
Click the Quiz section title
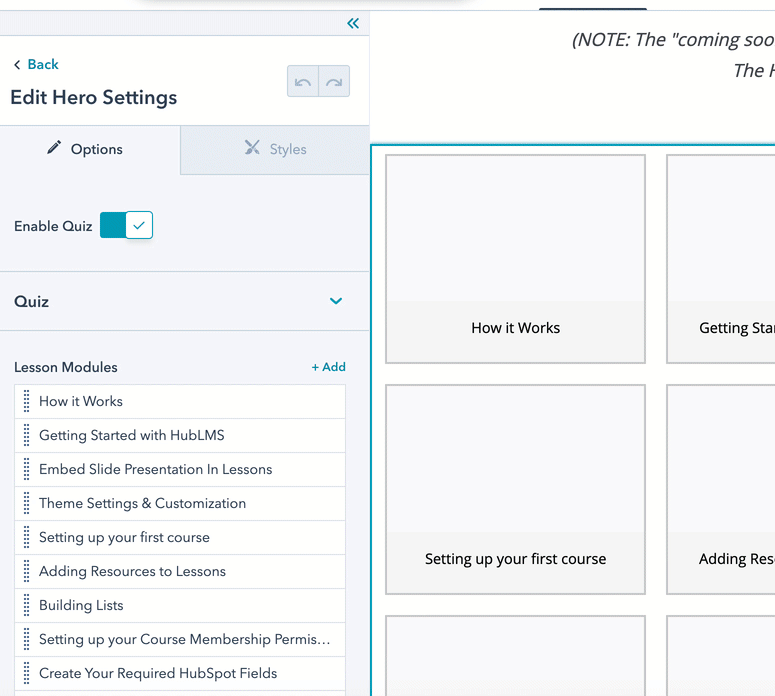tap(31, 302)
